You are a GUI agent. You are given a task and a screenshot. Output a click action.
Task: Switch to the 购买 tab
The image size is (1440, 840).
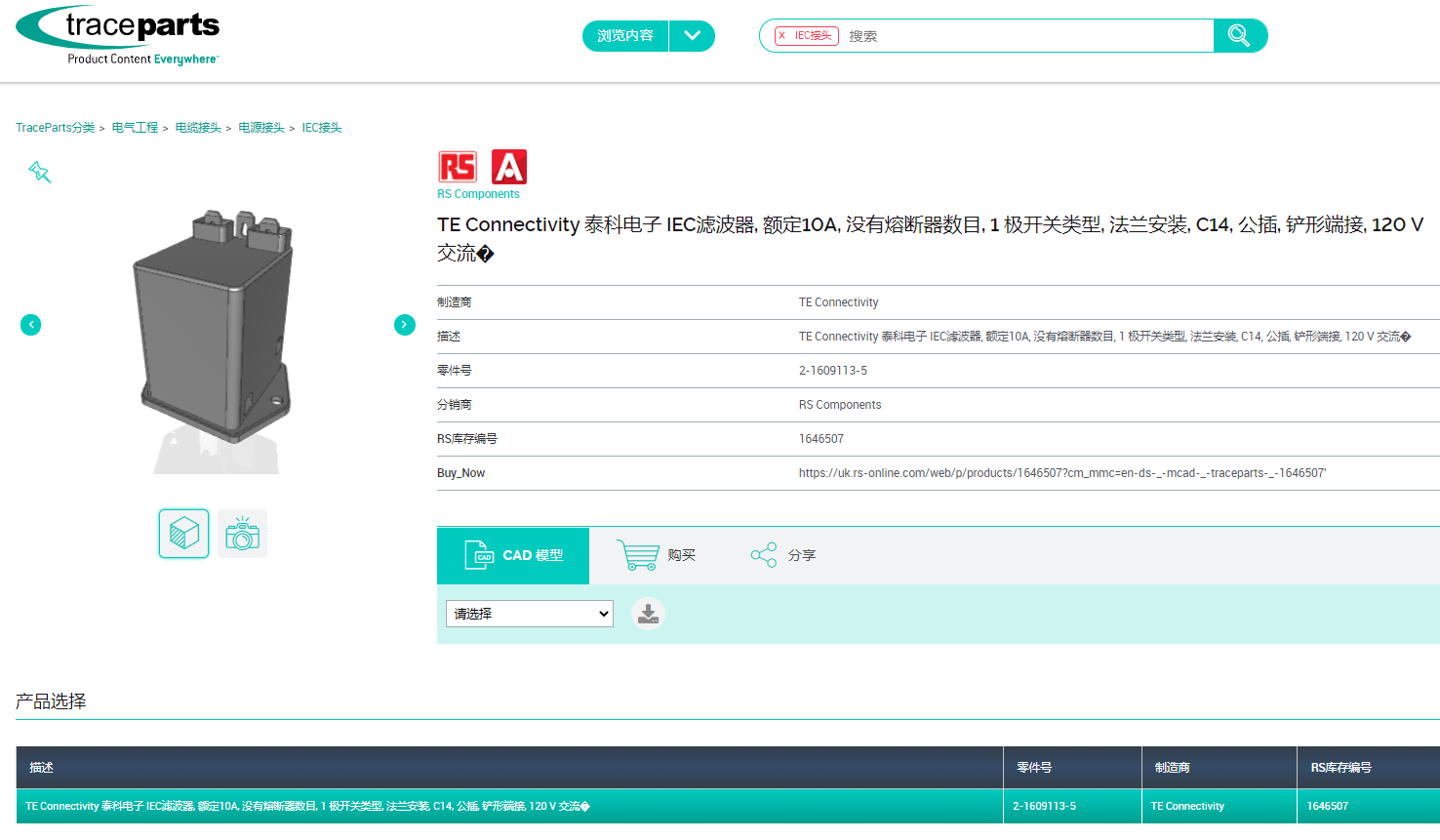(657, 556)
